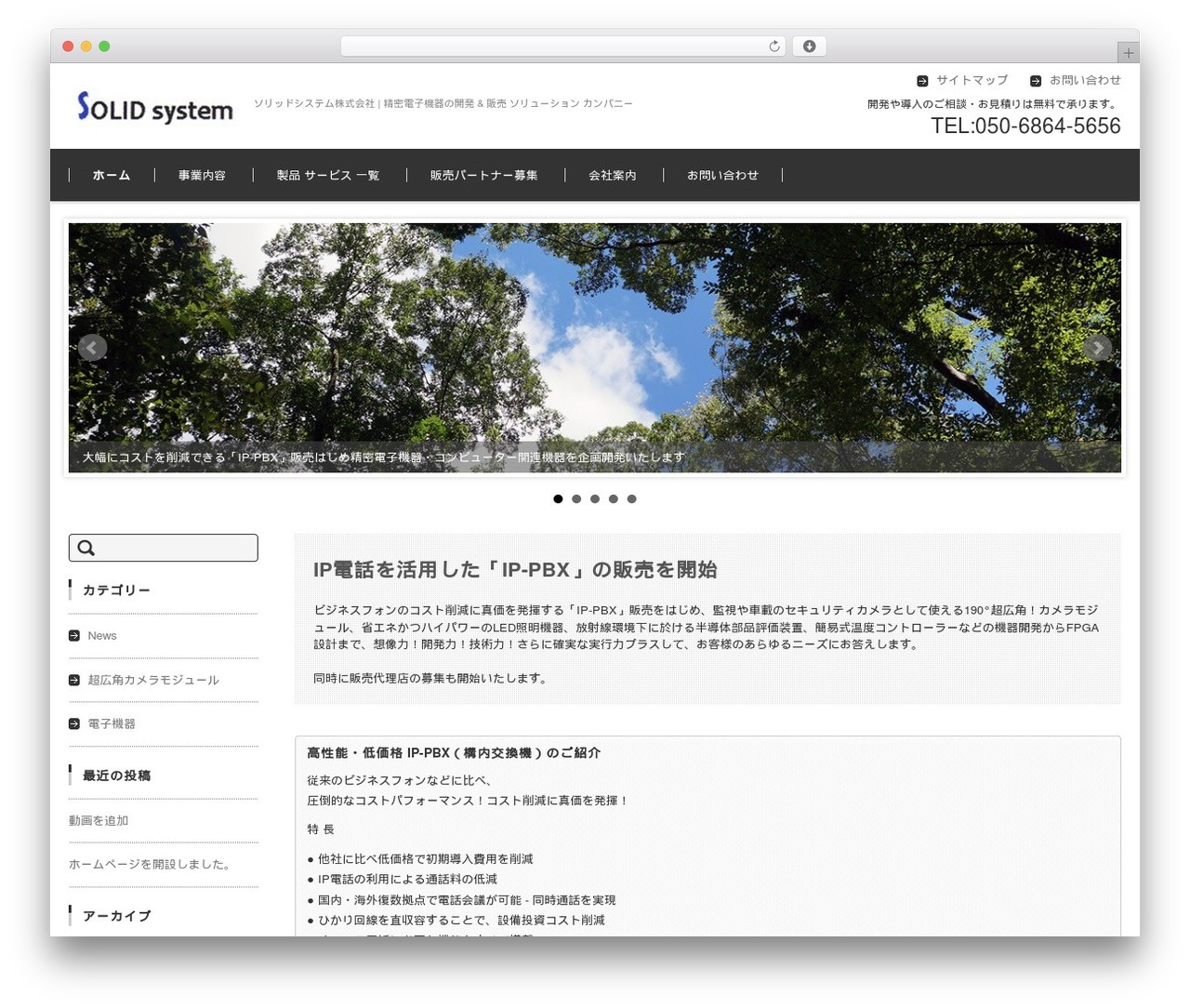Select the second slideshow dot

tap(576, 499)
